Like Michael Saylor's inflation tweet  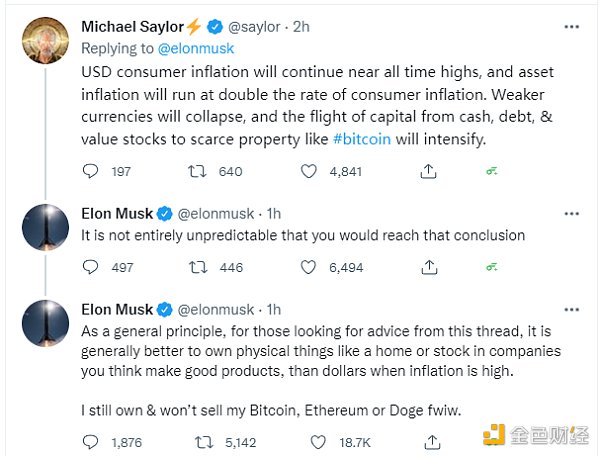[x=309, y=171]
